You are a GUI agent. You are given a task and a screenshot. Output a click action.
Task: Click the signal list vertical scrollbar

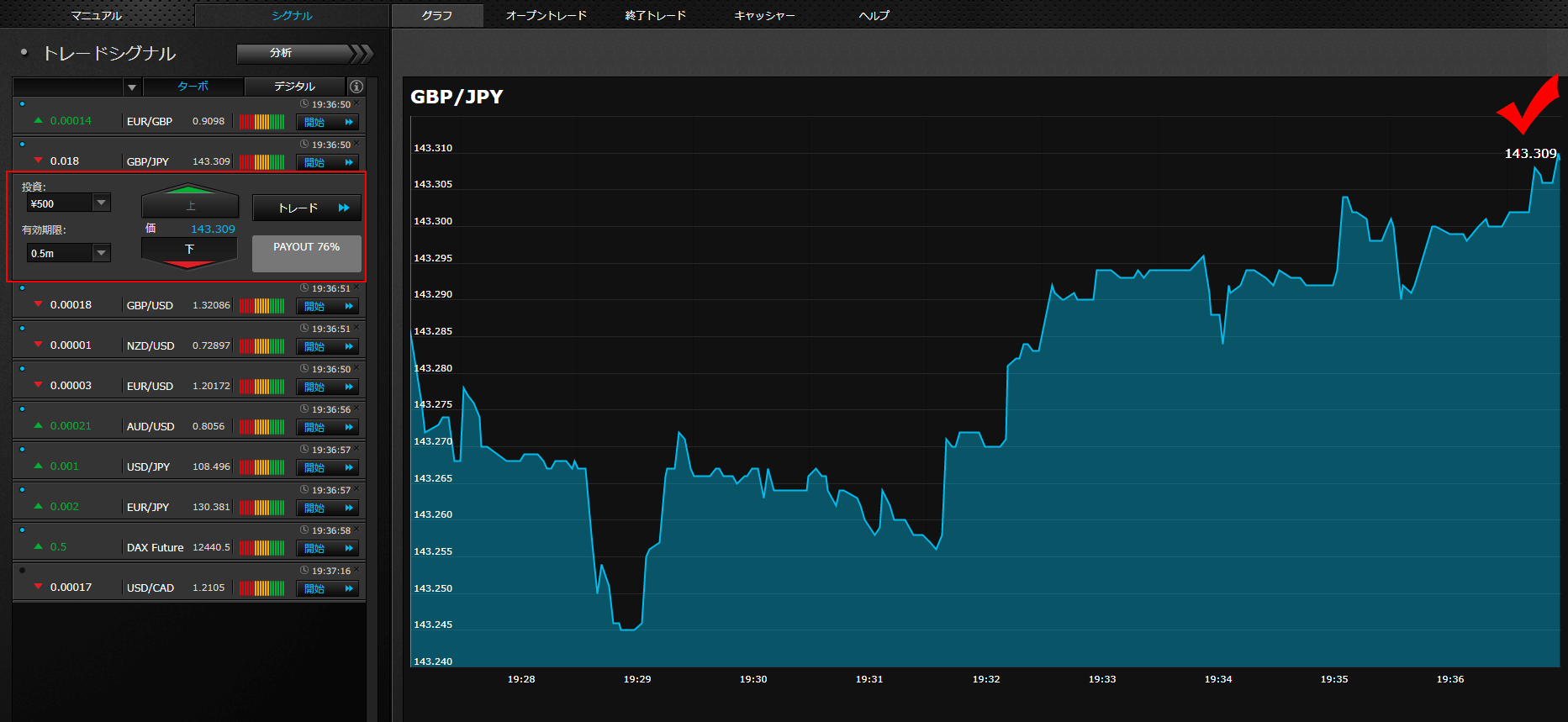pos(372,399)
